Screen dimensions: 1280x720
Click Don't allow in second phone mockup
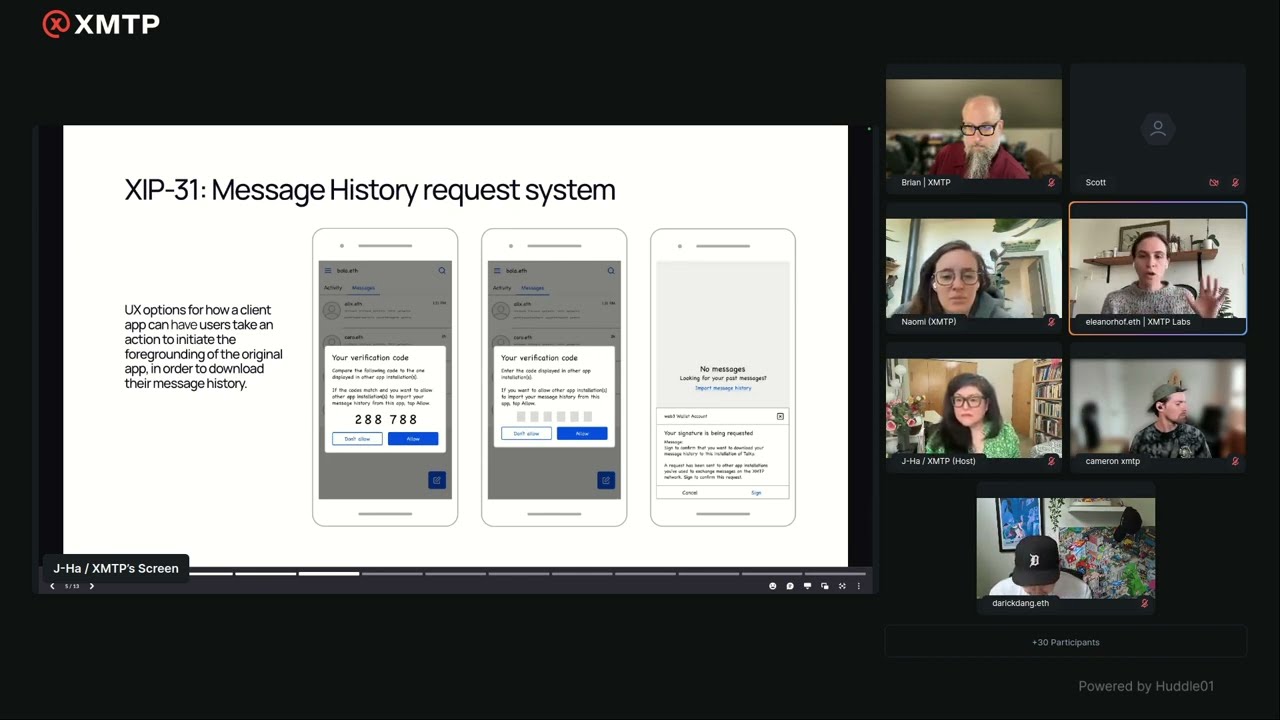pos(526,433)
